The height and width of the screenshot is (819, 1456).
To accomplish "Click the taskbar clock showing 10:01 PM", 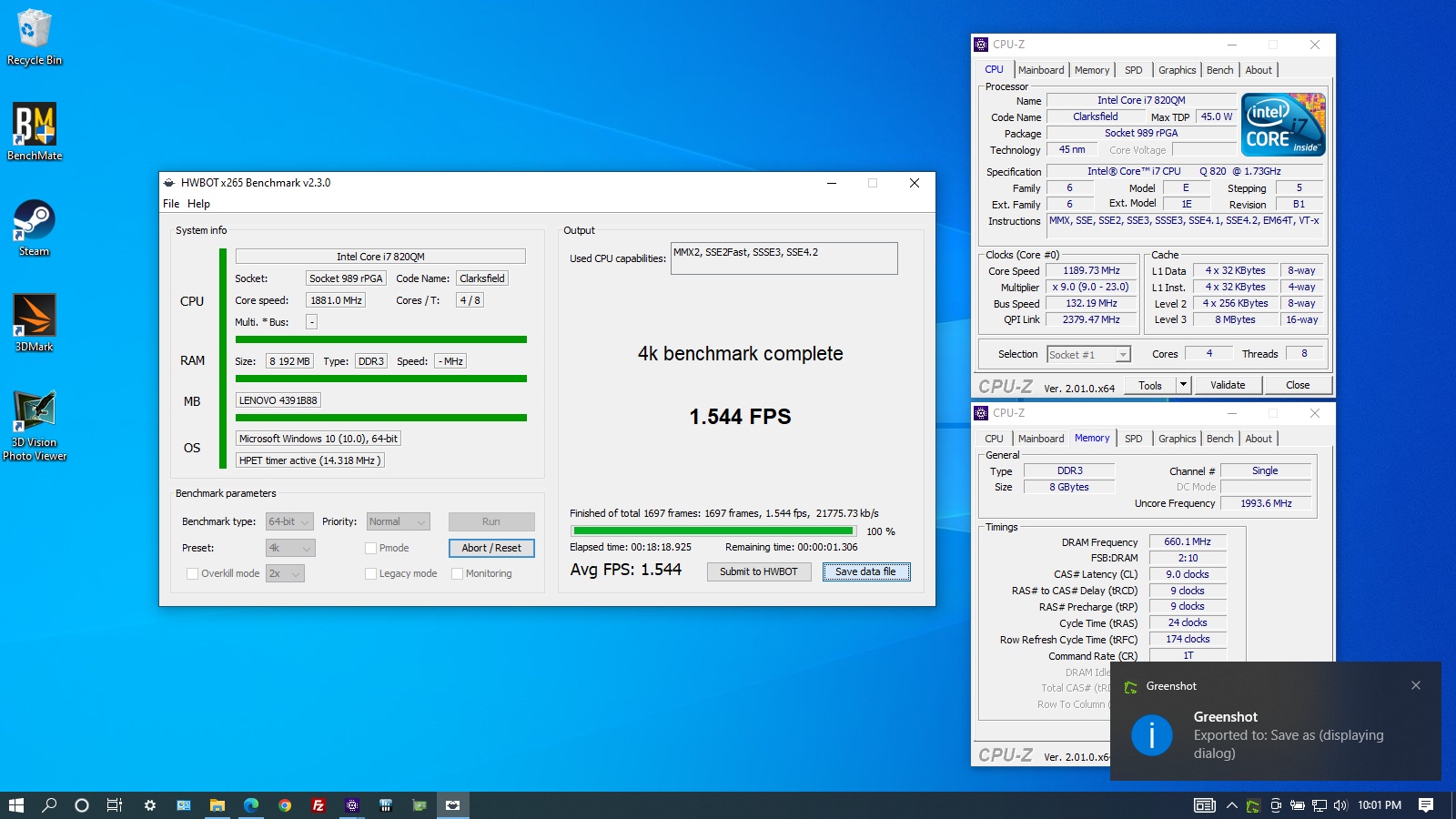I will coord(1380,805).
